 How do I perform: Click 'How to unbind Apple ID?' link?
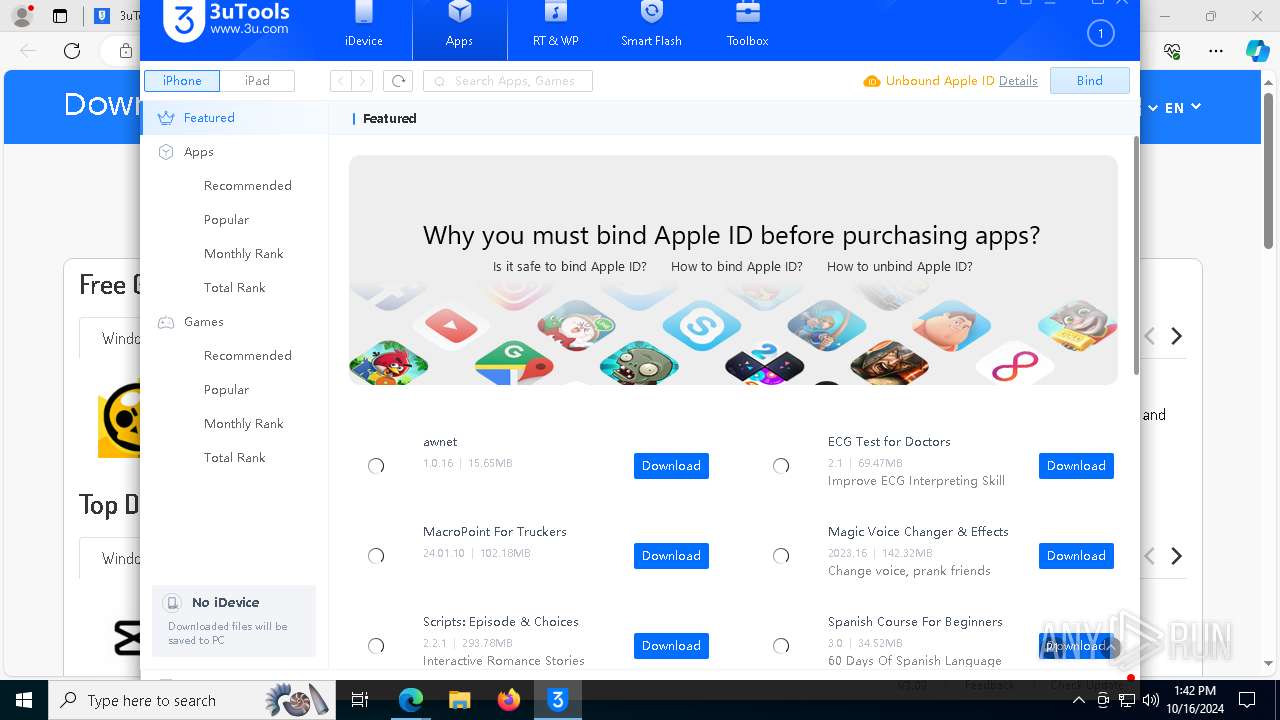899,267
